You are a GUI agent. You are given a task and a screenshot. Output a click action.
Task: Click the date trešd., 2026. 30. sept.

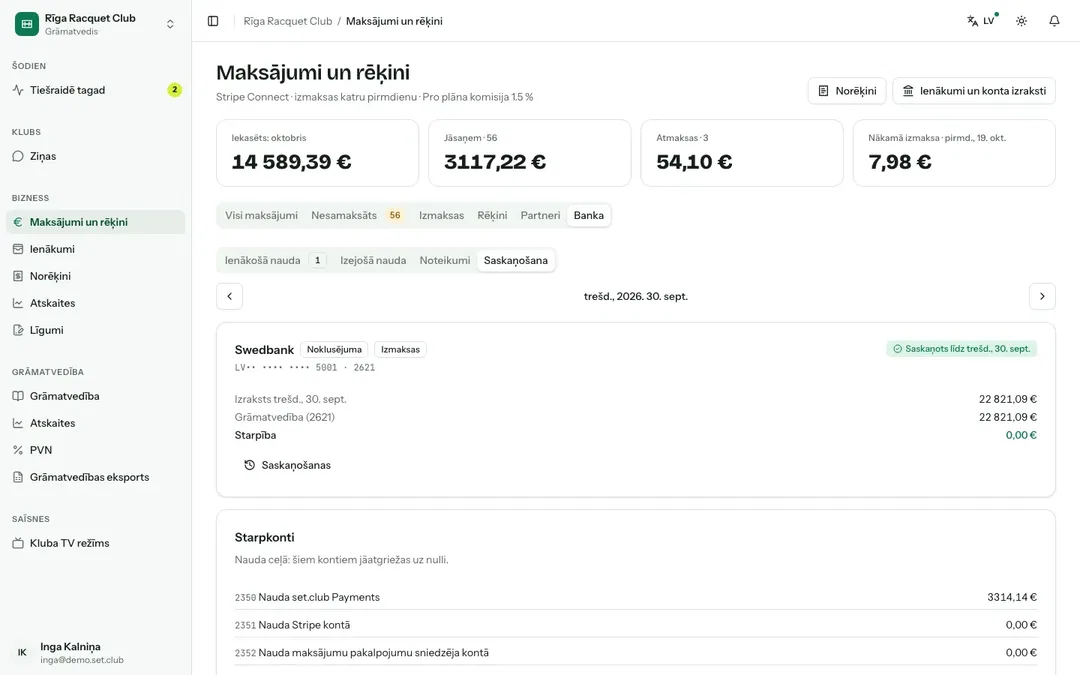636,296
